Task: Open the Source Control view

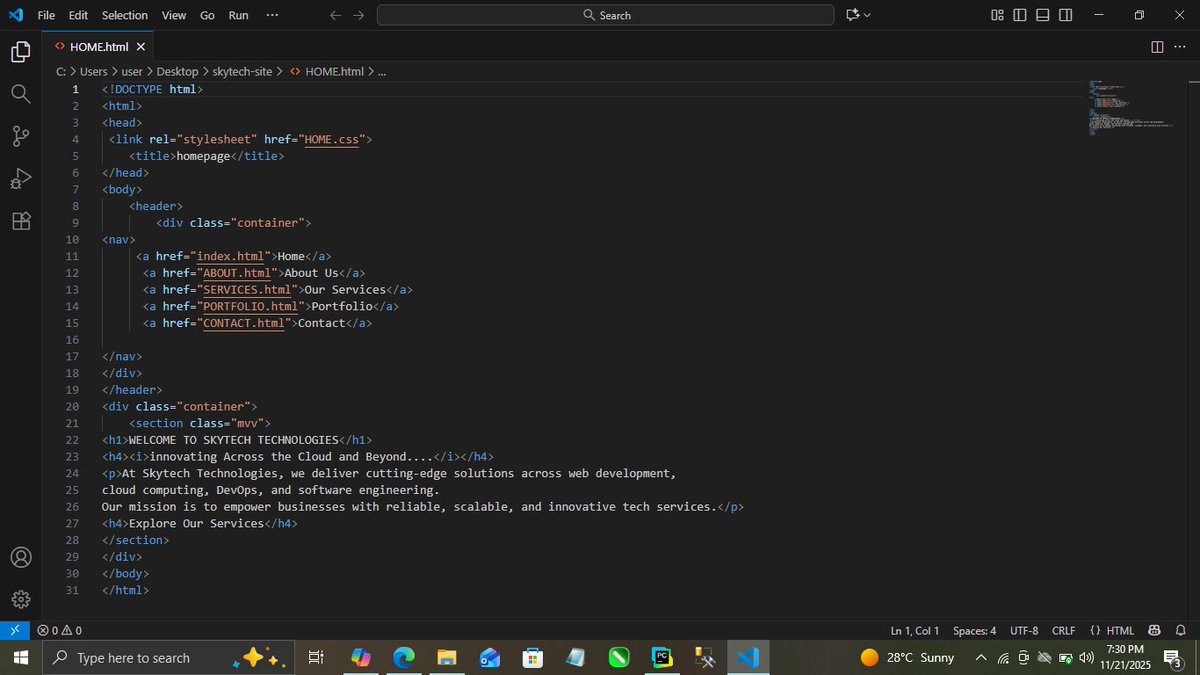Action: (21, 137)
